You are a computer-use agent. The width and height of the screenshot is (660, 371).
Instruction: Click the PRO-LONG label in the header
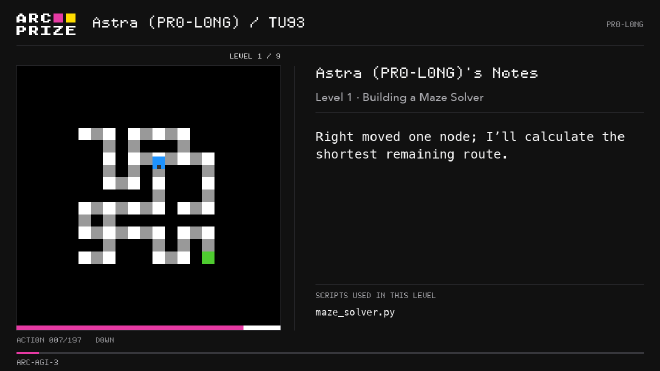coord(625,24)
